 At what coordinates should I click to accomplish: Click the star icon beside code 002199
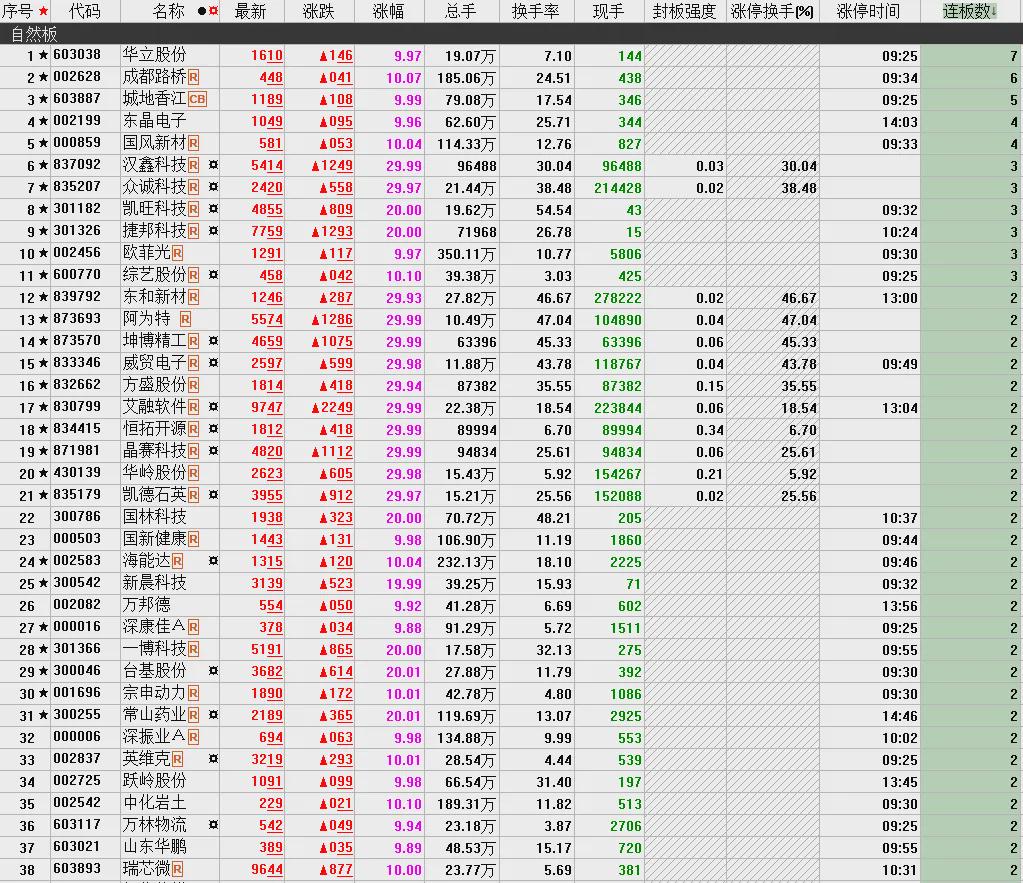point(43,121)
